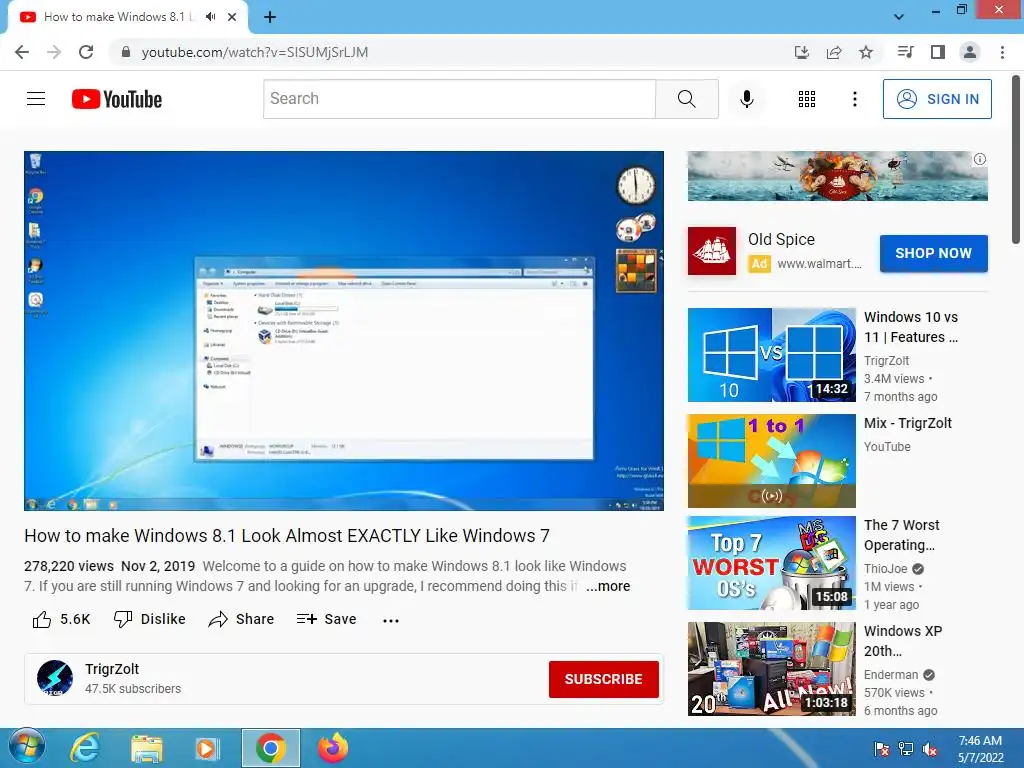Screen dimensions: 1024x768
Task: Open Top 7 Worst OS's thumbnail
Action: pyautogui.click(x=771, y=563)
